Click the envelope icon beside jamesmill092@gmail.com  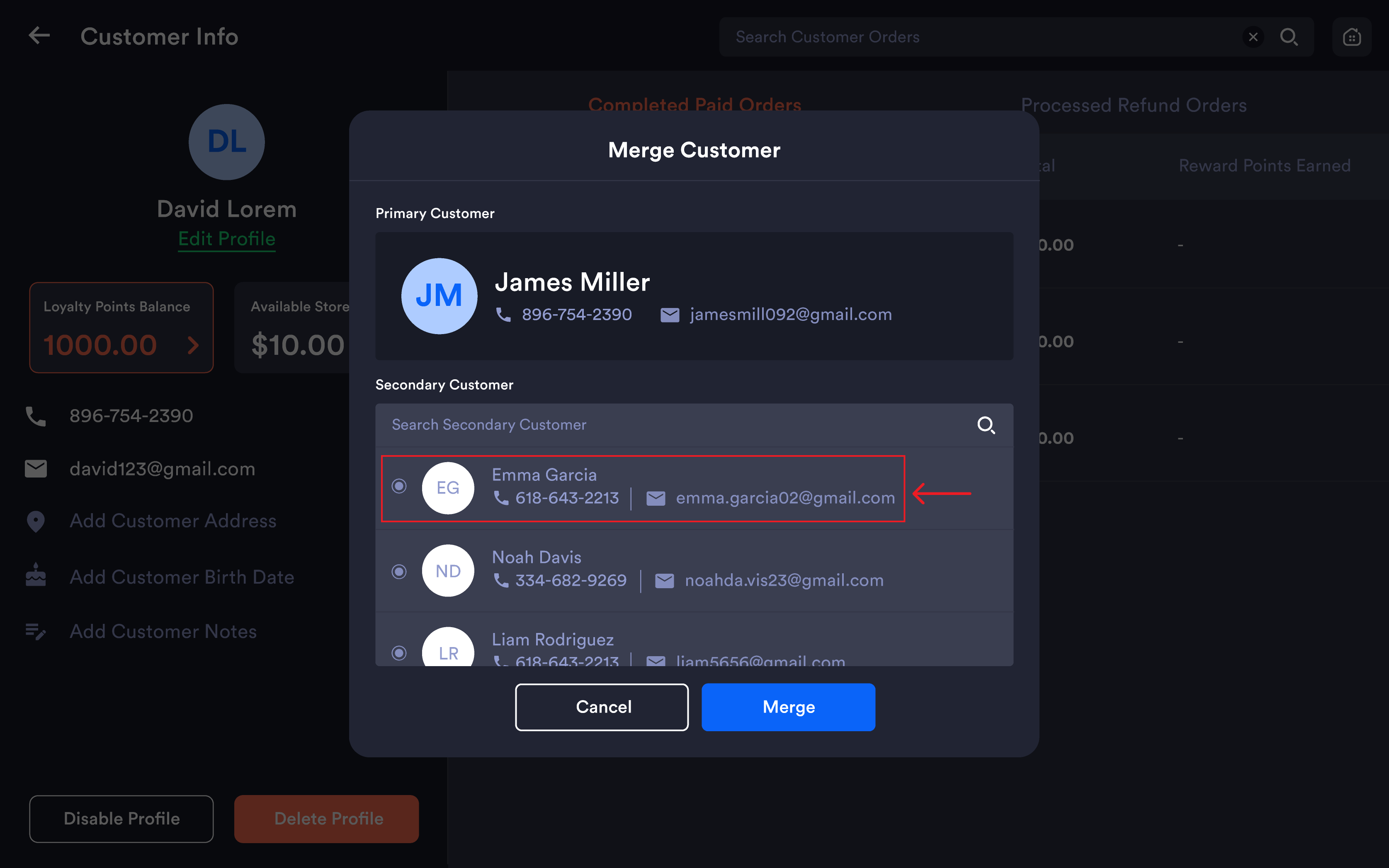(670, 315)
